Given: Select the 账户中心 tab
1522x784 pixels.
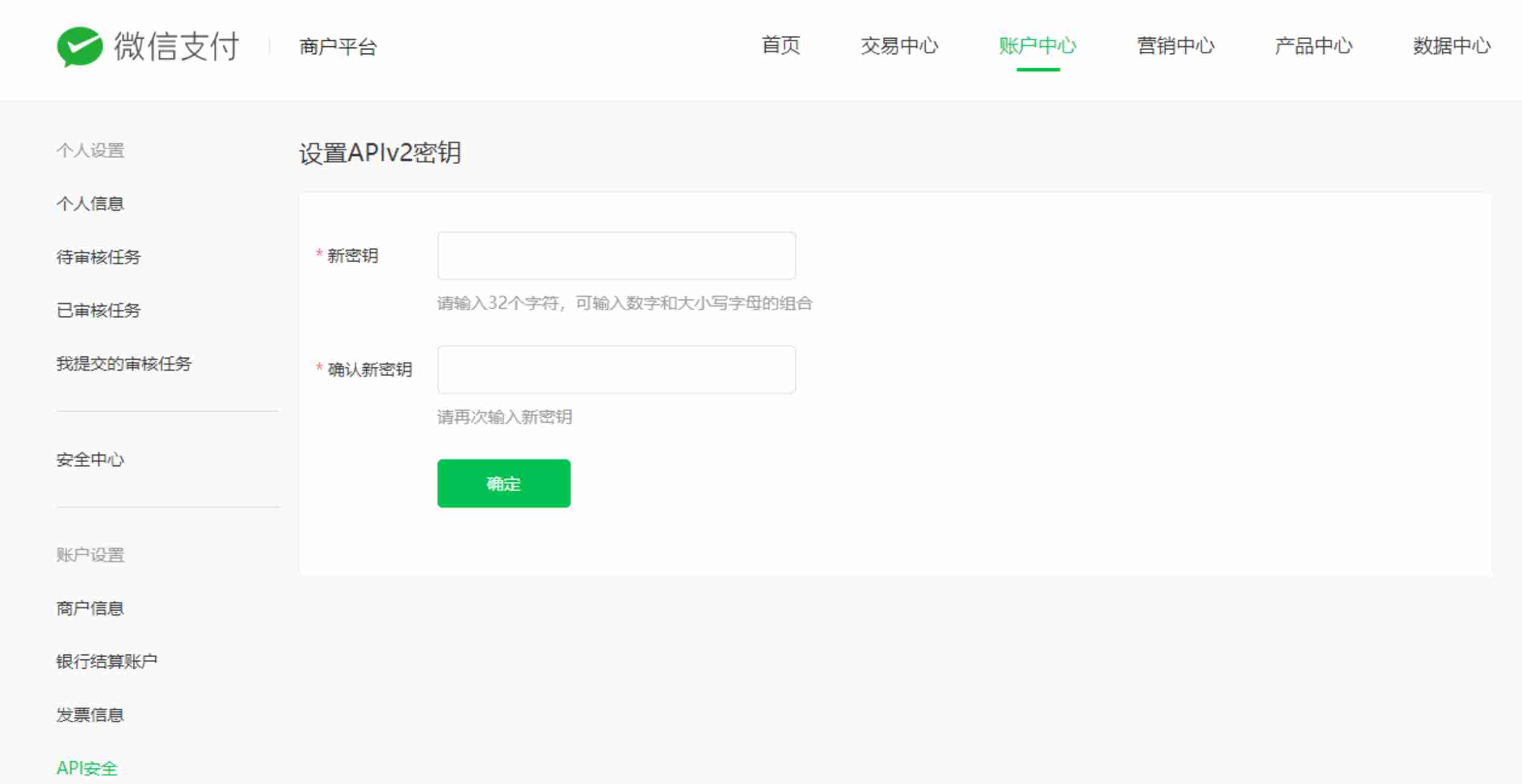Looking at the screenshot, I should click(x=1037, y=46).
